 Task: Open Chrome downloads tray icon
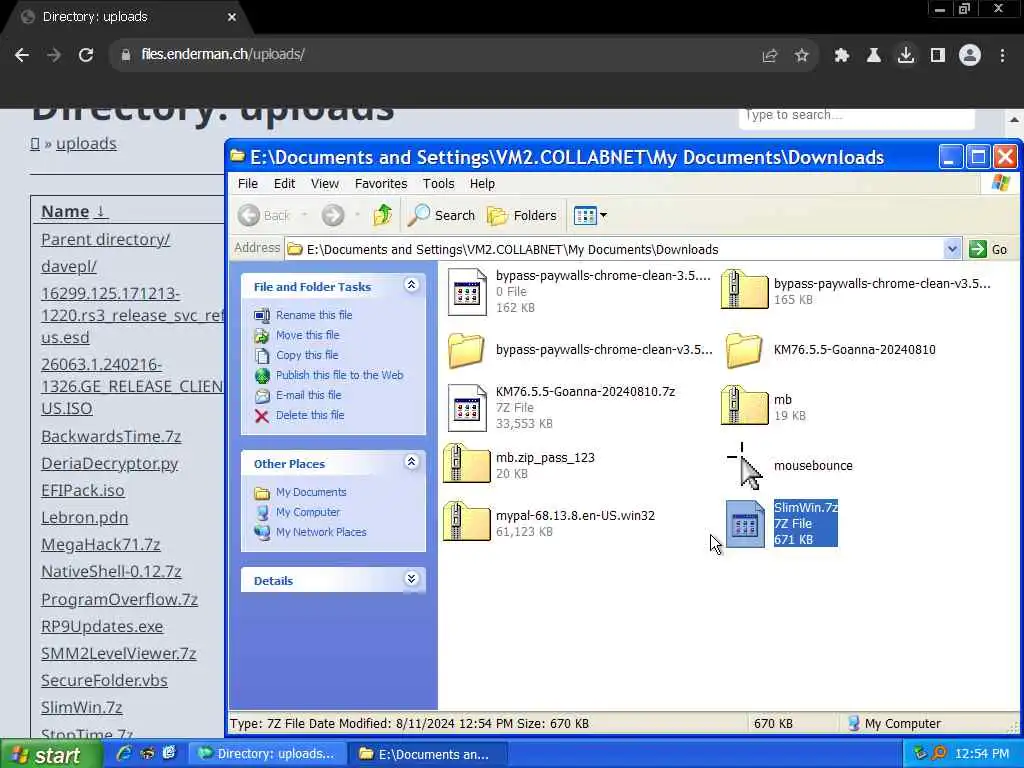tap(905, 56)
